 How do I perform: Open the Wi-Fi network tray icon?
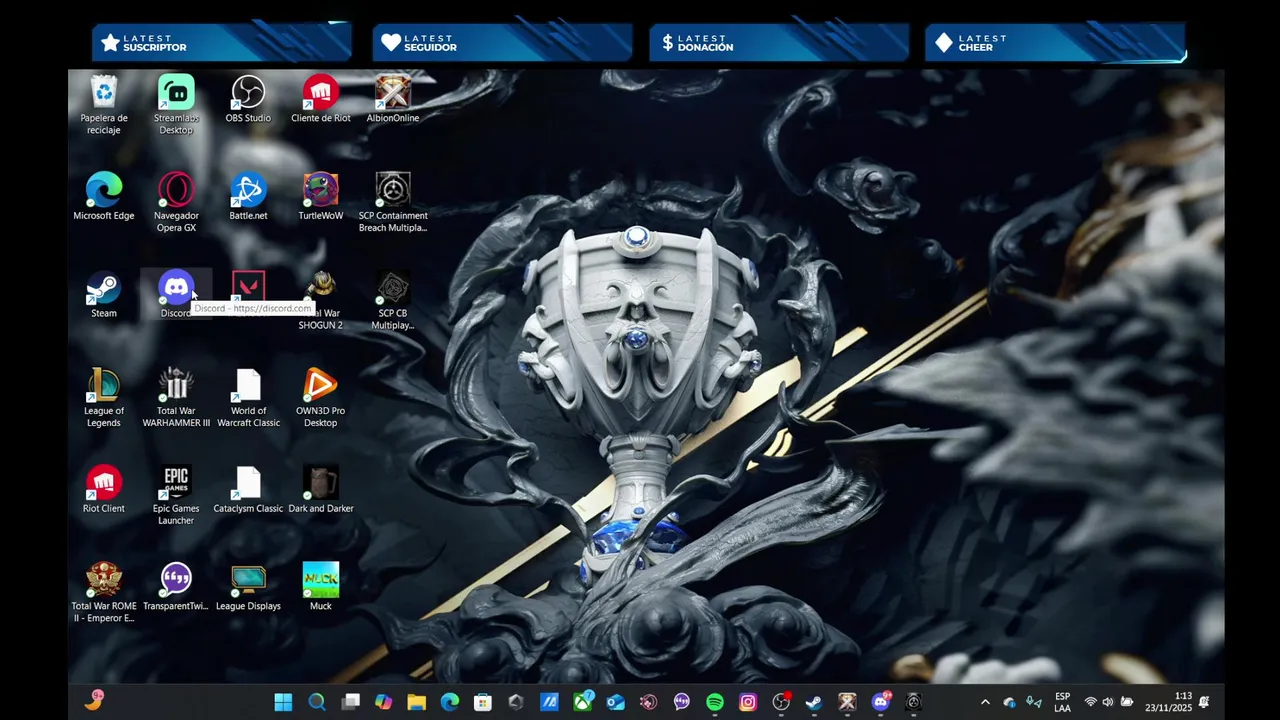1090,703
